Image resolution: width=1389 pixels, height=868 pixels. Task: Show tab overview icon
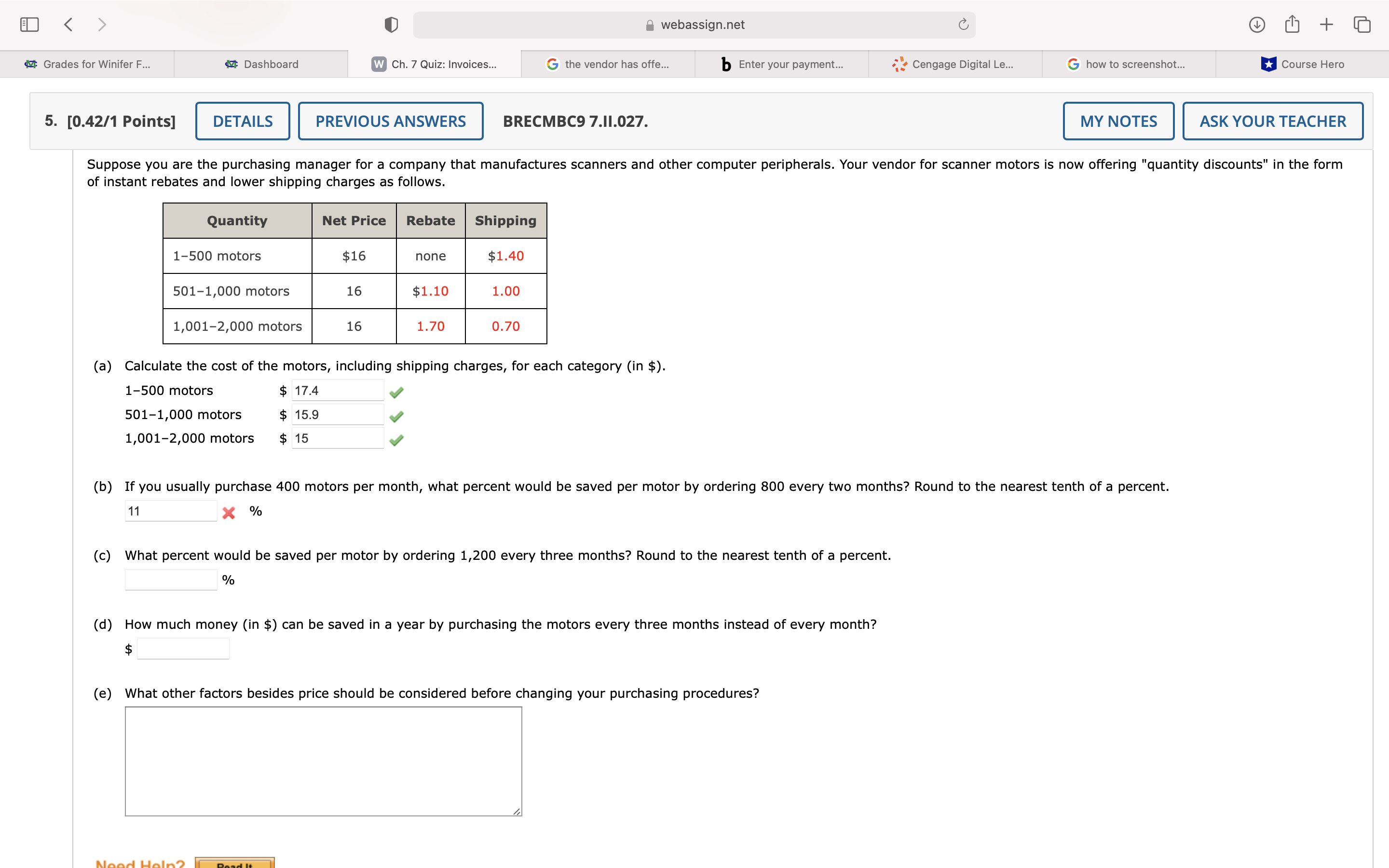point(1362,25)
